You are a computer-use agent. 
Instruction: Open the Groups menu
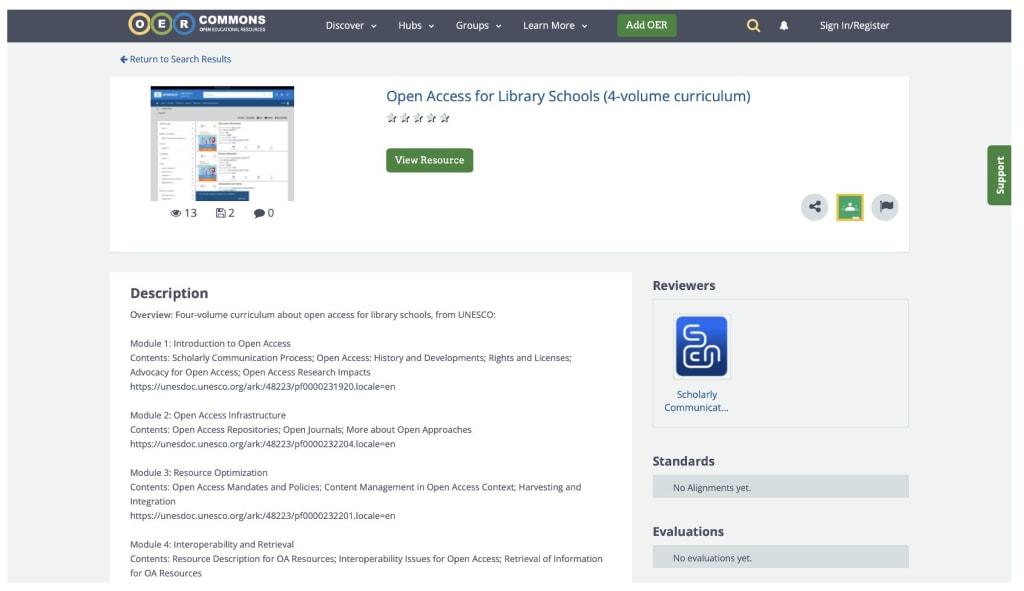click(477, 25)
